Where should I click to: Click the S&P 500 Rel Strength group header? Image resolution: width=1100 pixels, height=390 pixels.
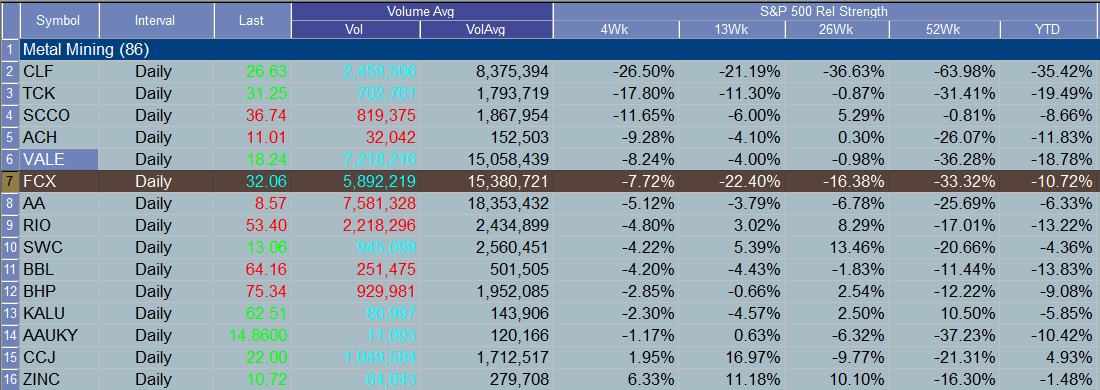[826, 11]
